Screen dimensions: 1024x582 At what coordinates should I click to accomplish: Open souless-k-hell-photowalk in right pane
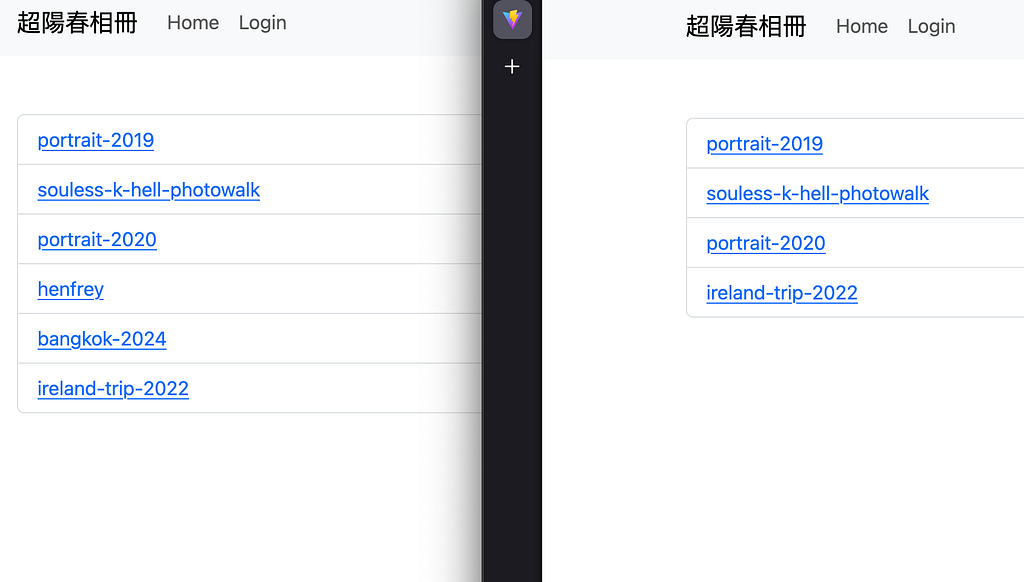click(818, 193)
